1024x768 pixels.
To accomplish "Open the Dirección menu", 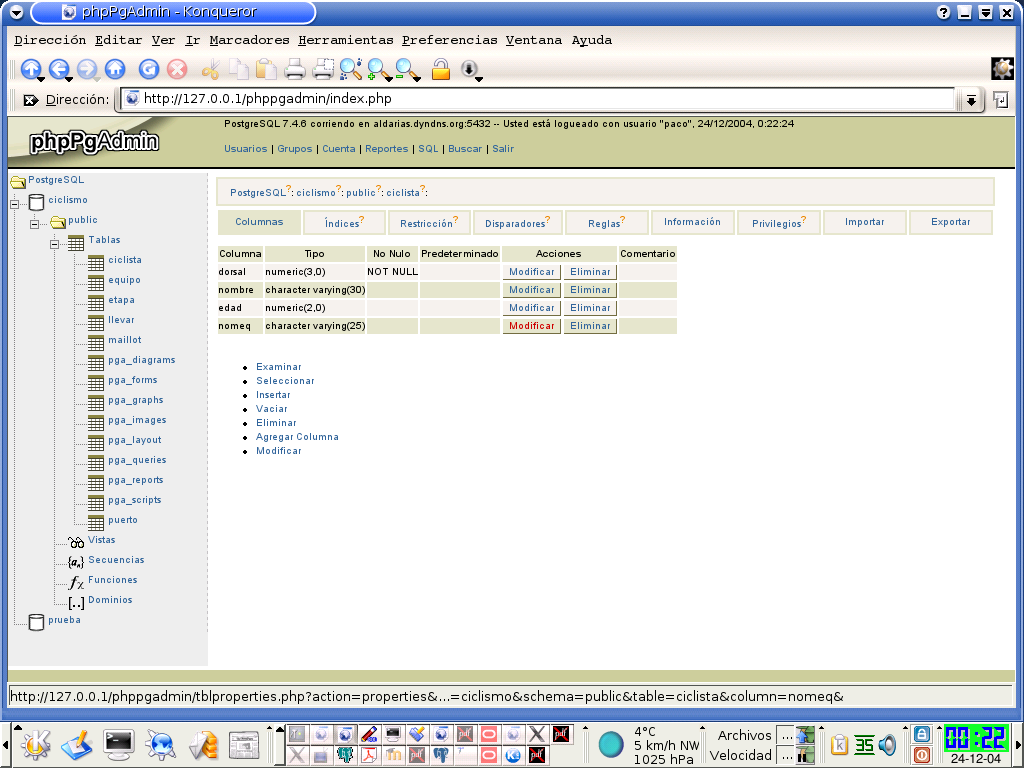I will point(50,40).
